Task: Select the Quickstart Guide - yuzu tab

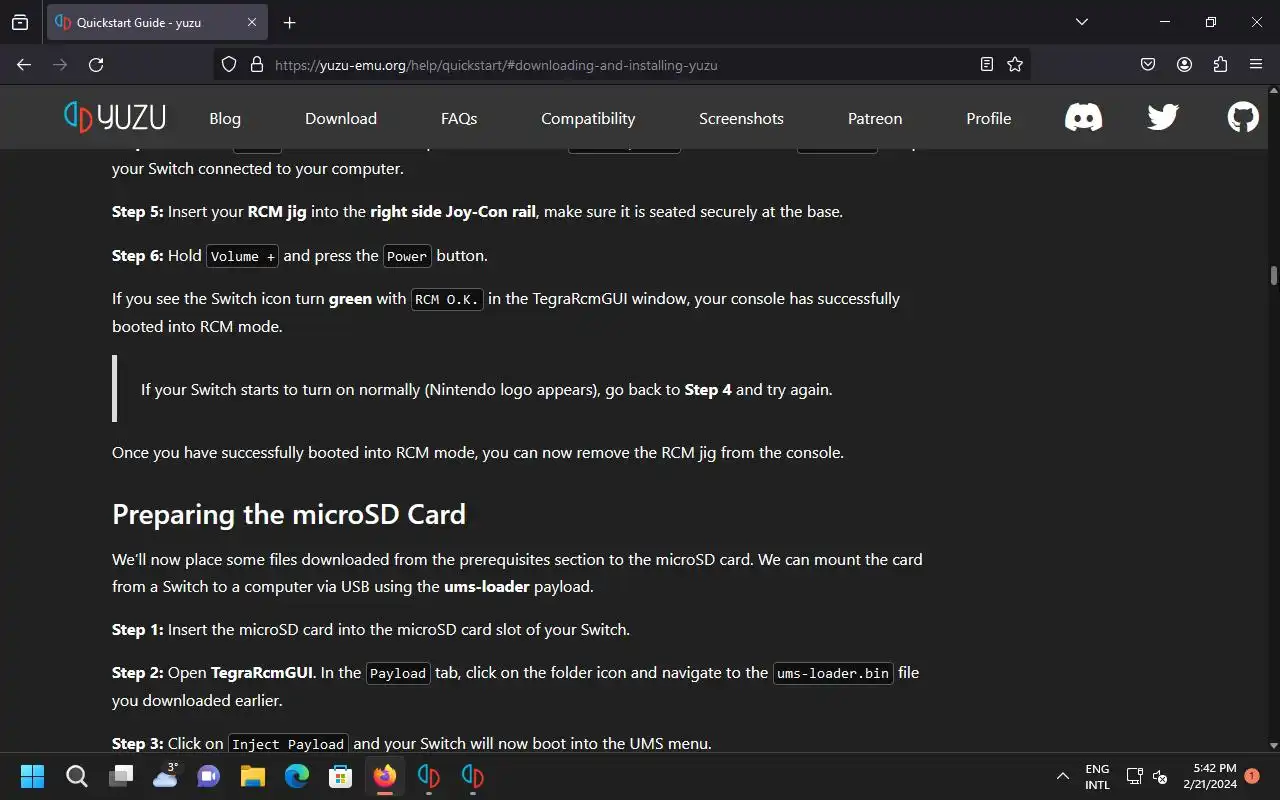Action: pyautogui.click(x=155, y=22)
